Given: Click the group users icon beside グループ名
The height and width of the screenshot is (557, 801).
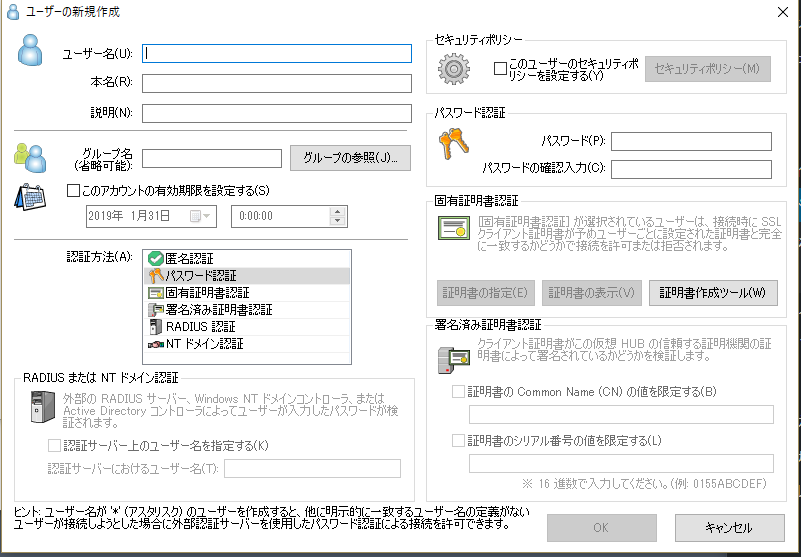Looking at the screenshot, I should click(30, 157).
